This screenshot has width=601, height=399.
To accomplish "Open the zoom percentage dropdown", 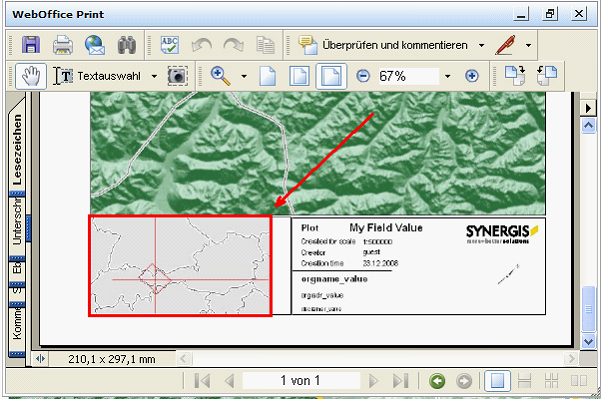I will [x=447, y=76].
